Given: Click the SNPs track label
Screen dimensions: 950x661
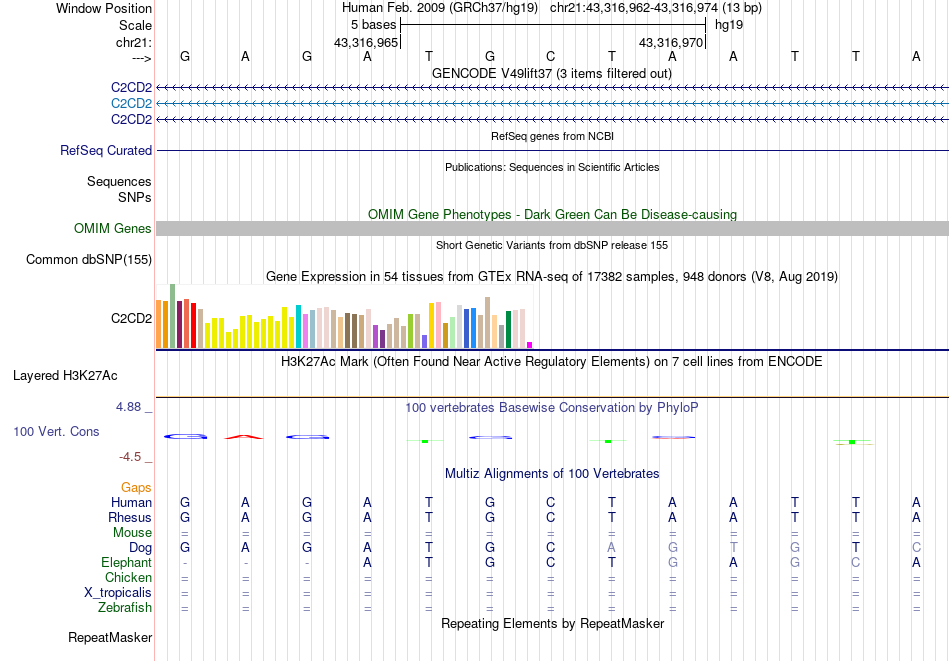Looking at the screenshot, I should [x=135, y=198].
